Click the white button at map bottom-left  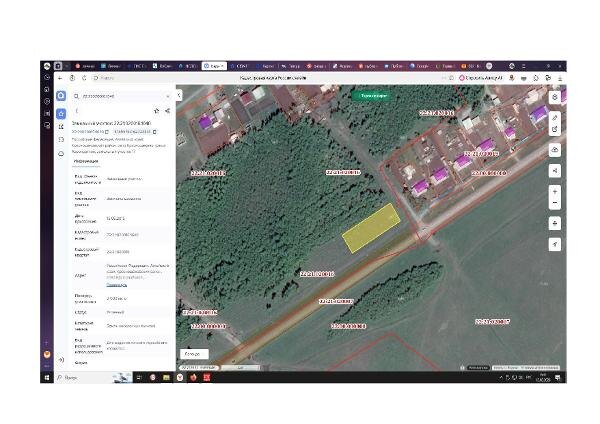click(x=194, y=354)
